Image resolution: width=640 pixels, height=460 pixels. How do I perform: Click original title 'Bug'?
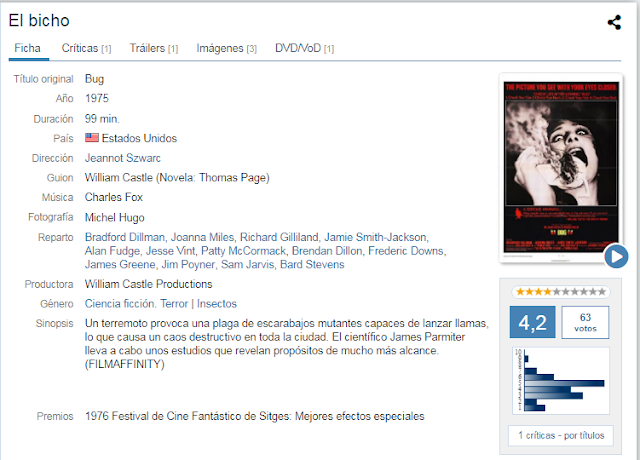point(94,79)
